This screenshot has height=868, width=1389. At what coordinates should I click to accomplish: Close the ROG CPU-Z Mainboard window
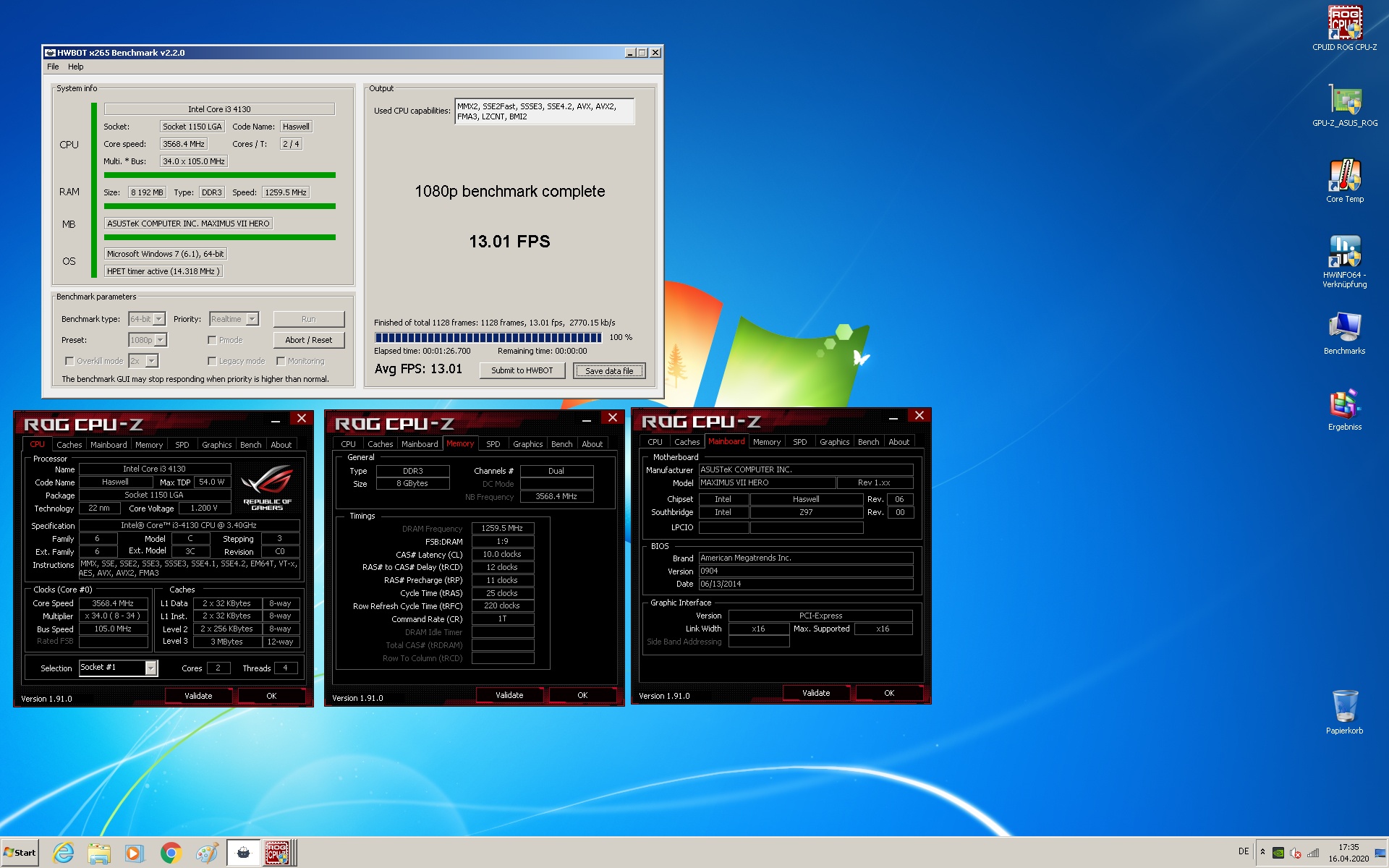point(919,415)
